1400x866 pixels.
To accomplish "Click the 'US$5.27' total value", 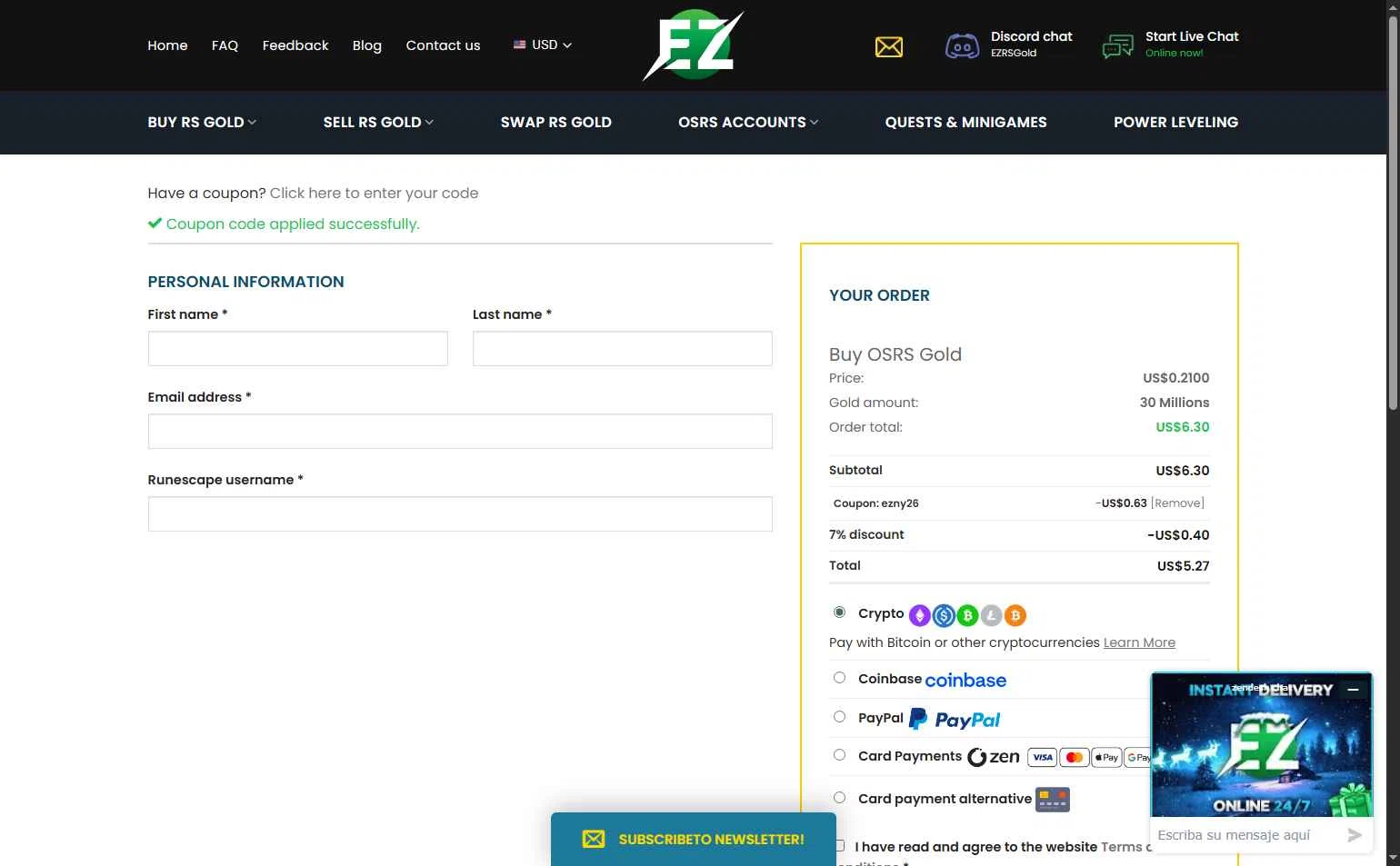I will point(1183,566).
